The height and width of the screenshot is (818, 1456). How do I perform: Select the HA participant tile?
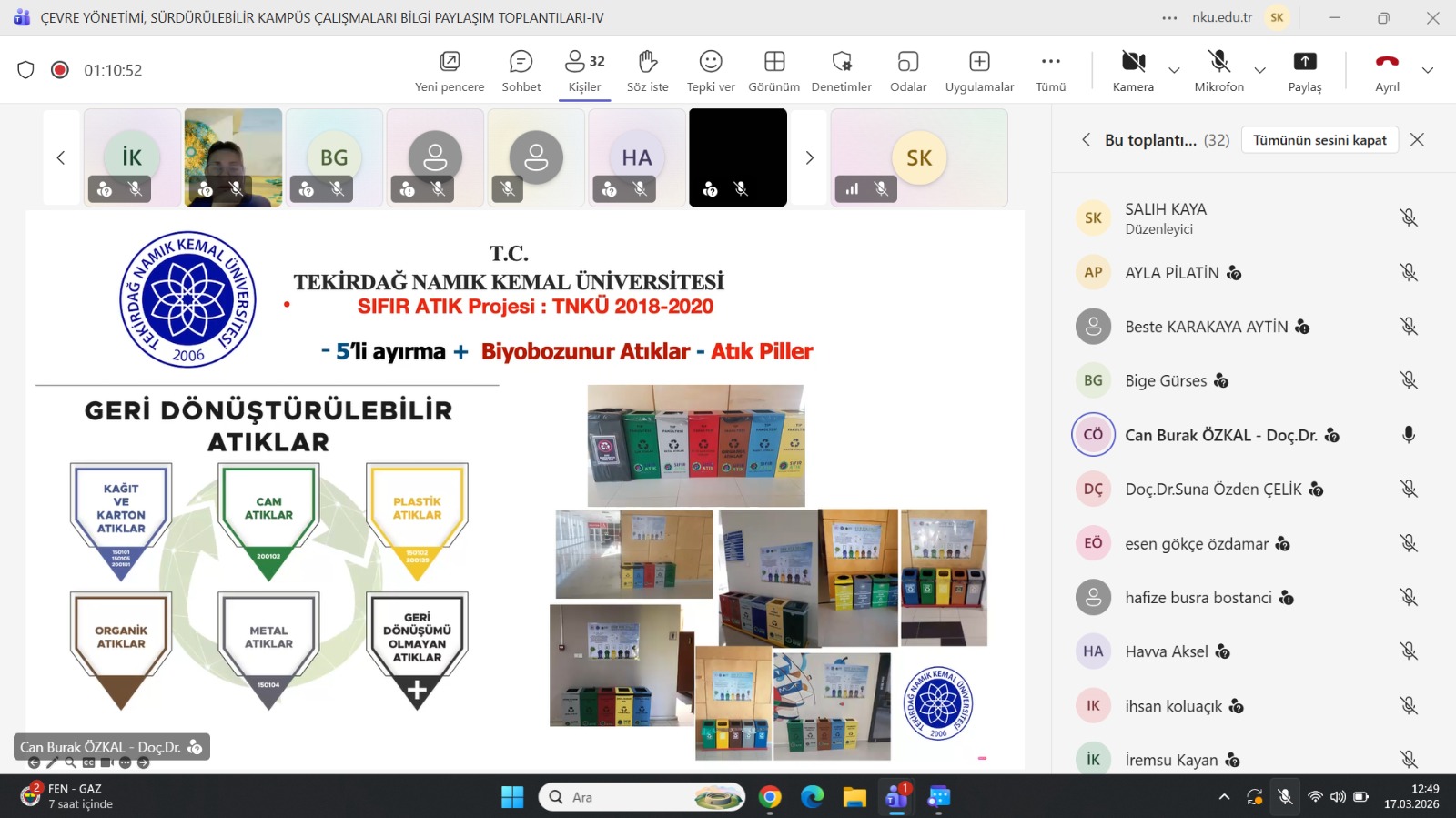click(x=637, y=157)
